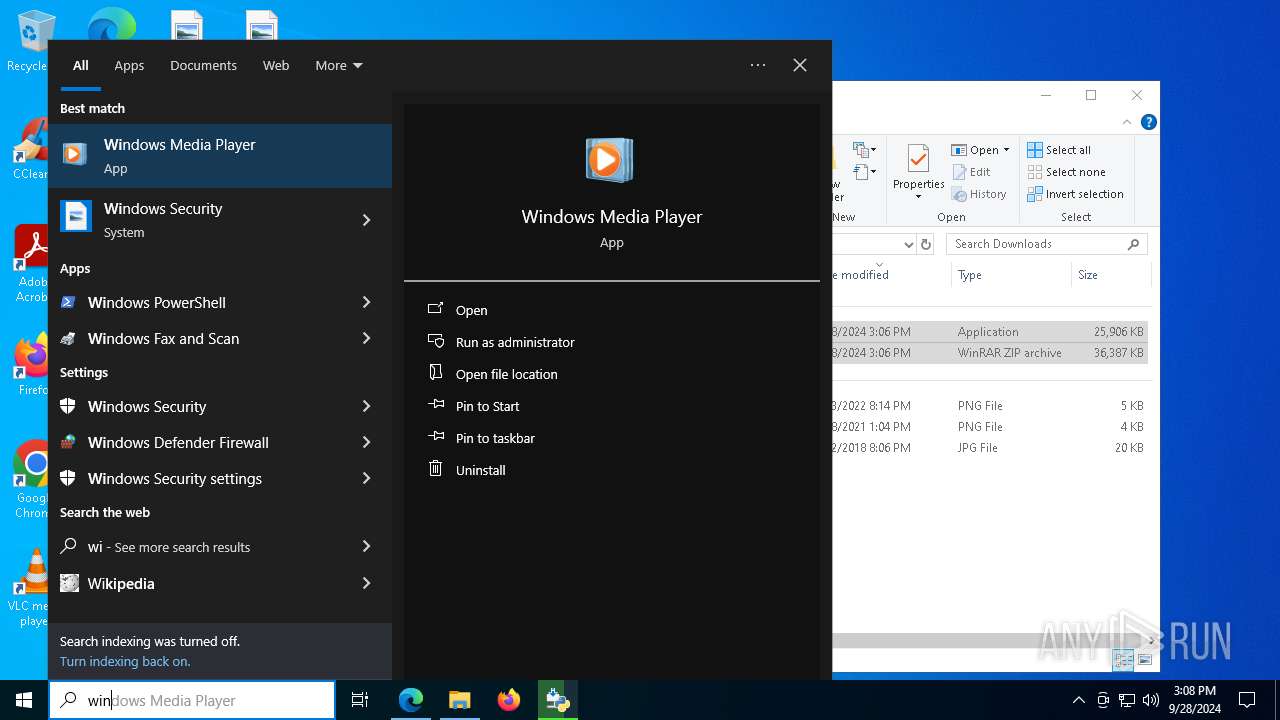Click Turn indexing back on link
The image size is (1280, 720).
125,661
